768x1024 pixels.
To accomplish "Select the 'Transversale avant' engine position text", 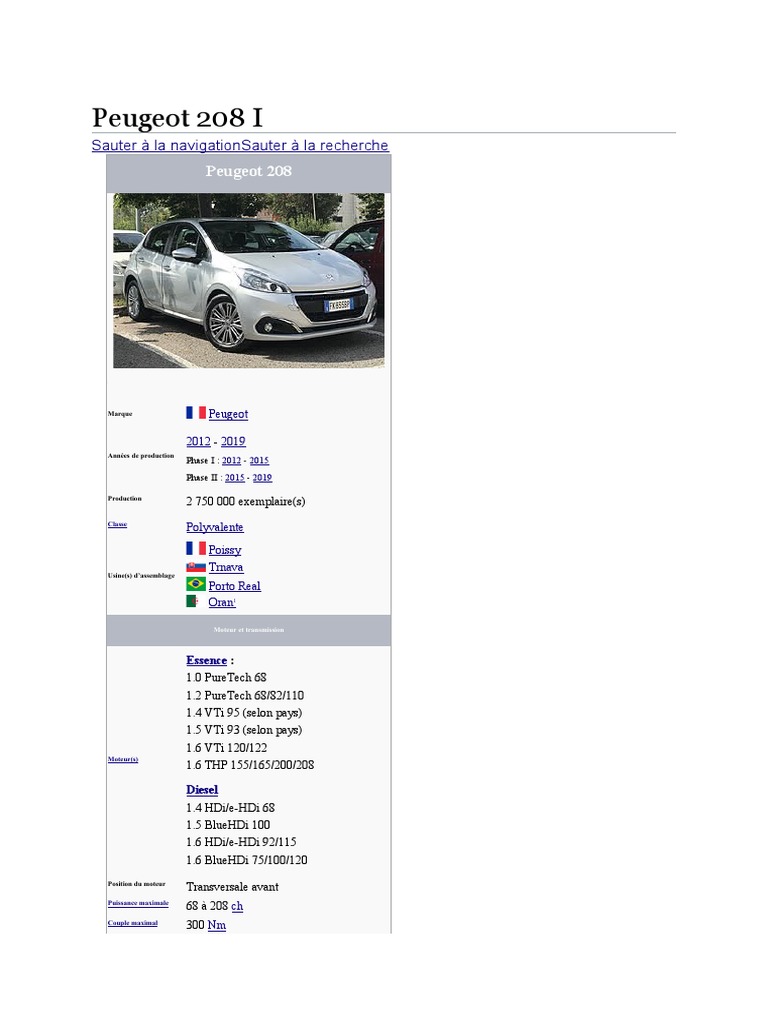I will click(x=232, y=886).
